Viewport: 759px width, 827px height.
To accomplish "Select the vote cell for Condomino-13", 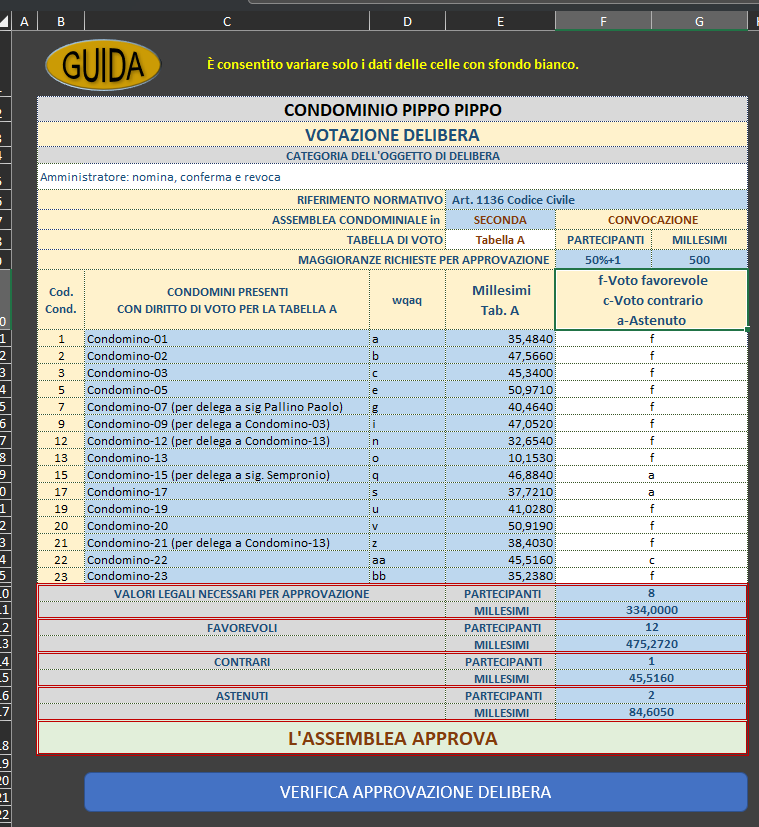I will (x=651, y=458).
